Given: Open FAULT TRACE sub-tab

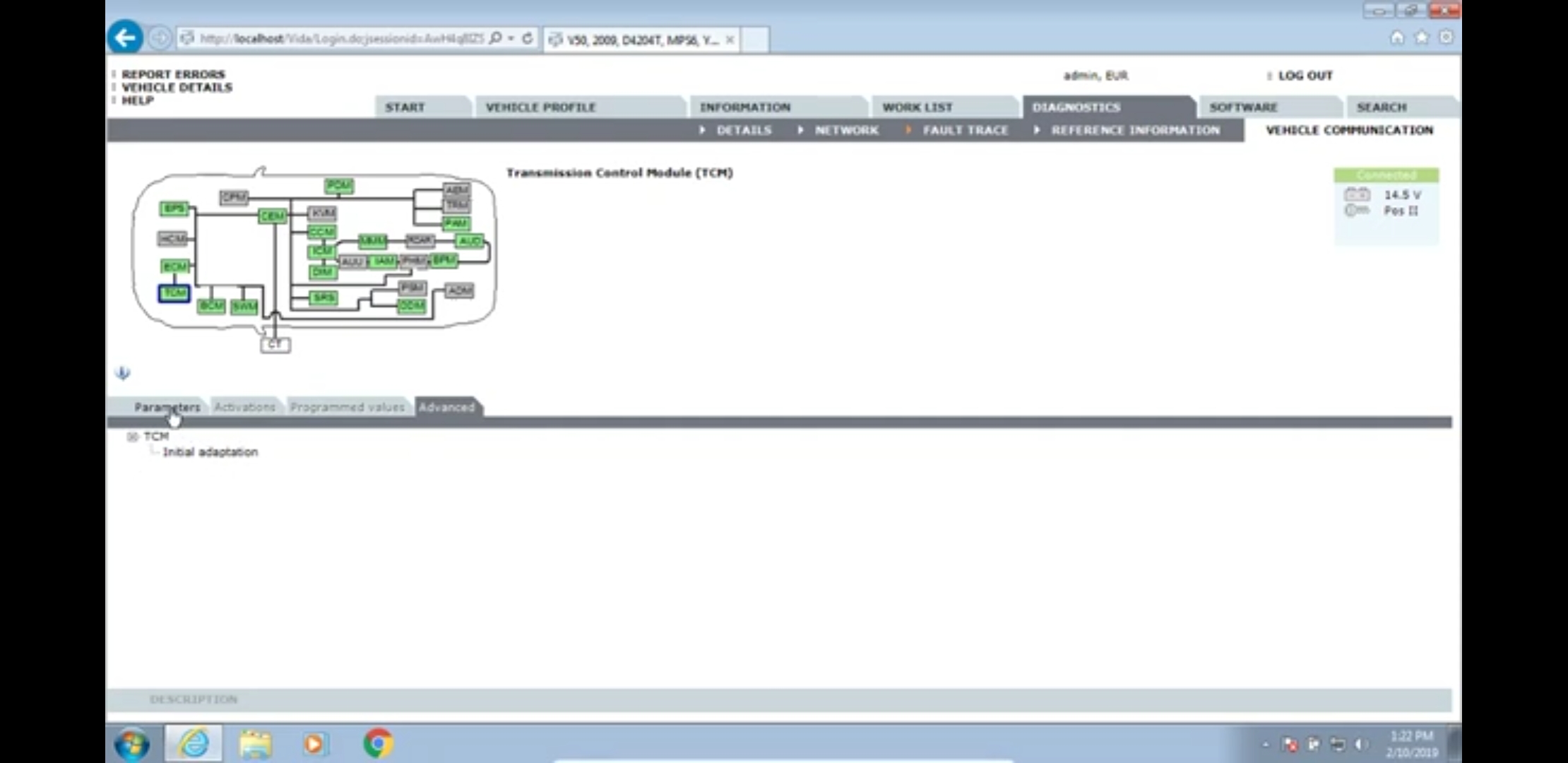Looking at the screenshot, I should point(966,131).
